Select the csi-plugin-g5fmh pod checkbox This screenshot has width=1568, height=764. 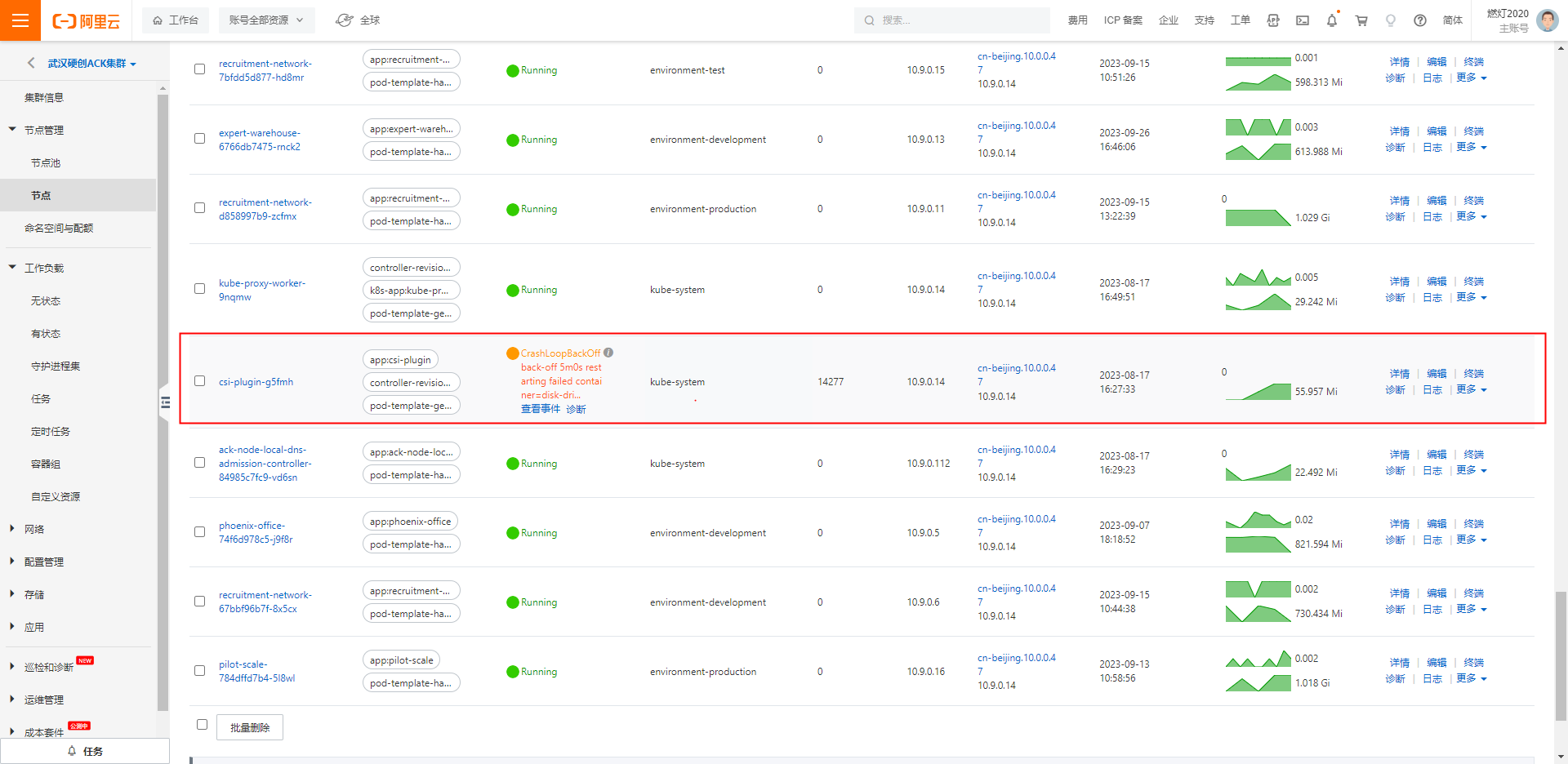click(199, 381)
